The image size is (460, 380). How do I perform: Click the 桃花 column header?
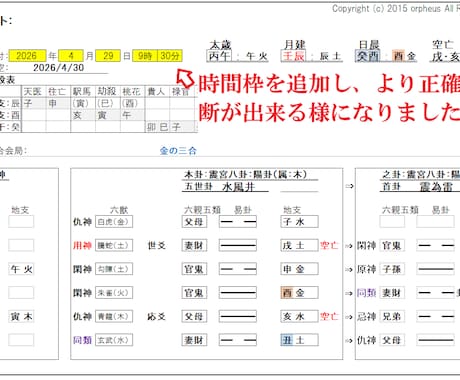tap(132, 92)
